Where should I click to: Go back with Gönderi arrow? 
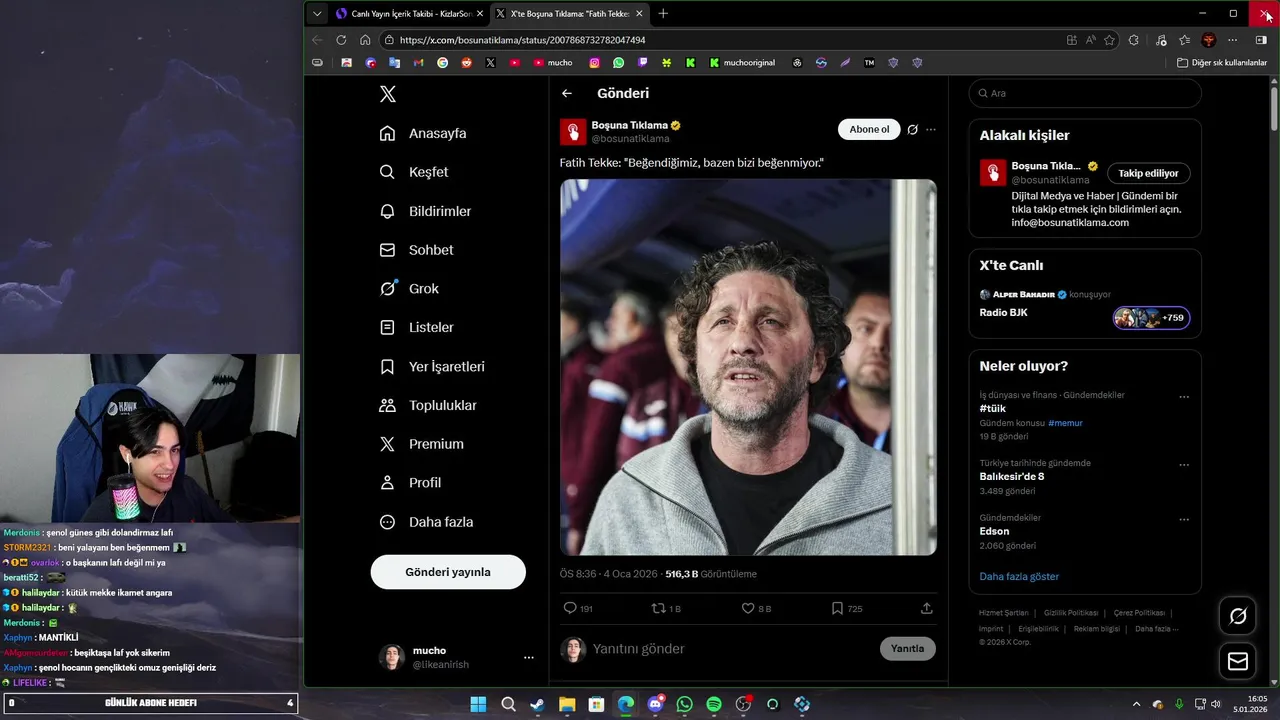pos(567,93)
